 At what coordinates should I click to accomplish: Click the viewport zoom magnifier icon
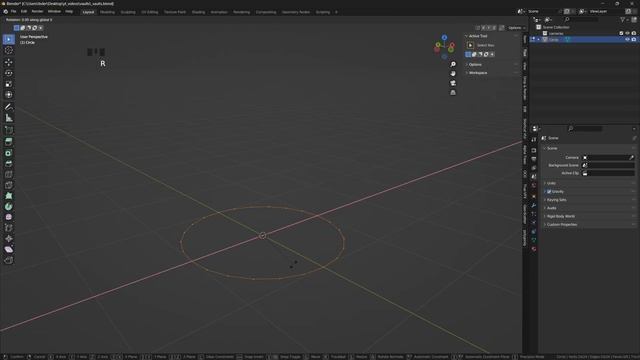(453, 64)
